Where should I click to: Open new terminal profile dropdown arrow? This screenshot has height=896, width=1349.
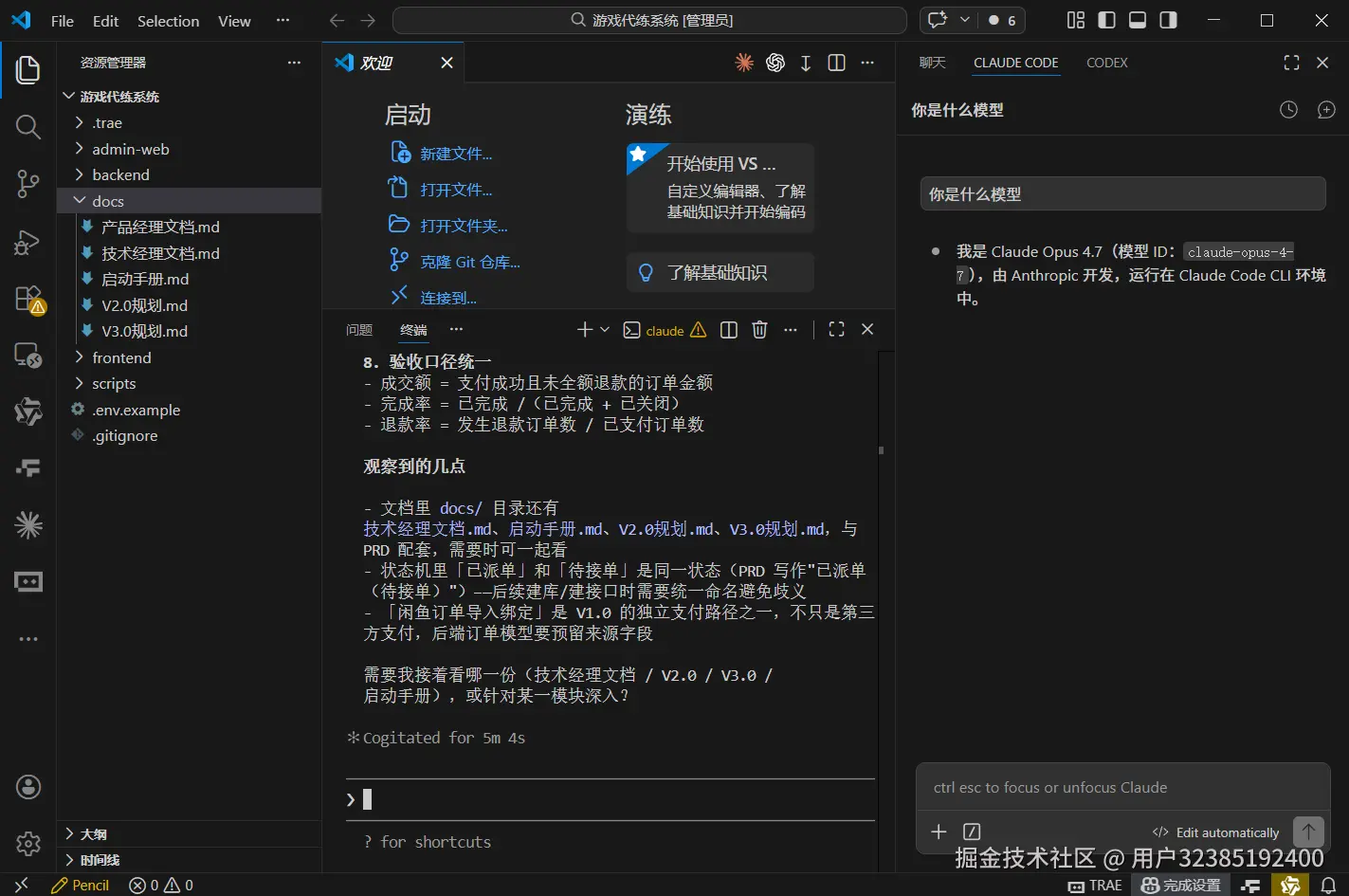point(605,330)
